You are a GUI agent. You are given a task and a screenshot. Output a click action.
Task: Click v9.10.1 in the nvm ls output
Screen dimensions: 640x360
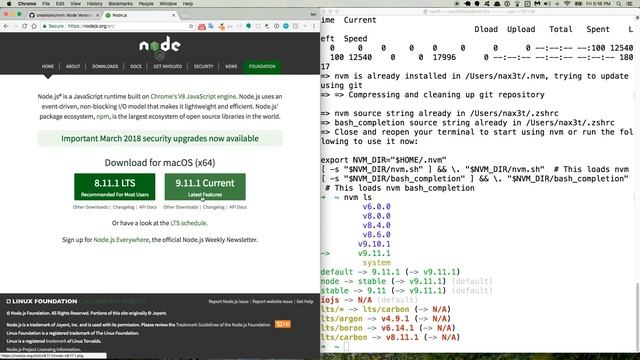pyautogui.click(x=374, y=244)
